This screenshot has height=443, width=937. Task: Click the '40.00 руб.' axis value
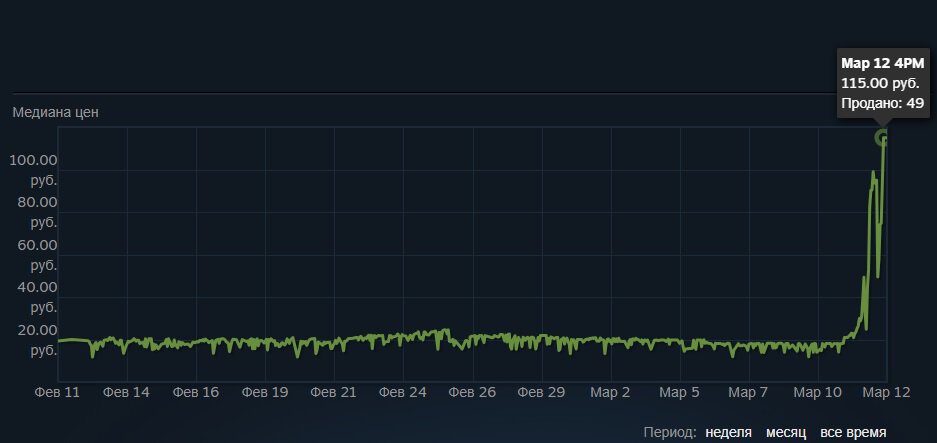pyautogui.click(x=37, y=297)
